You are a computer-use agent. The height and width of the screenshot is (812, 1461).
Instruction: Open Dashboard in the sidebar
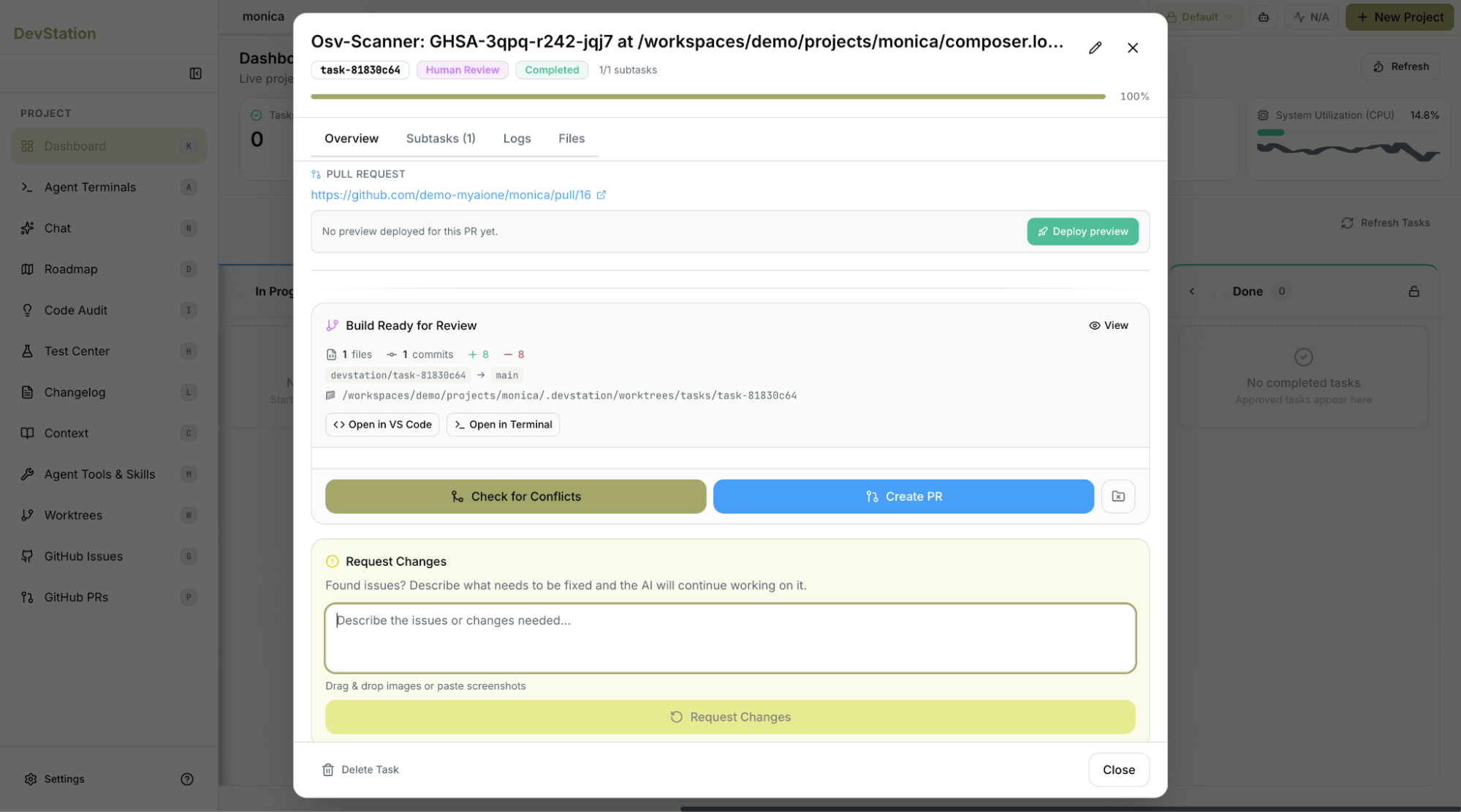pyautogui.click(x=108, y=146)
